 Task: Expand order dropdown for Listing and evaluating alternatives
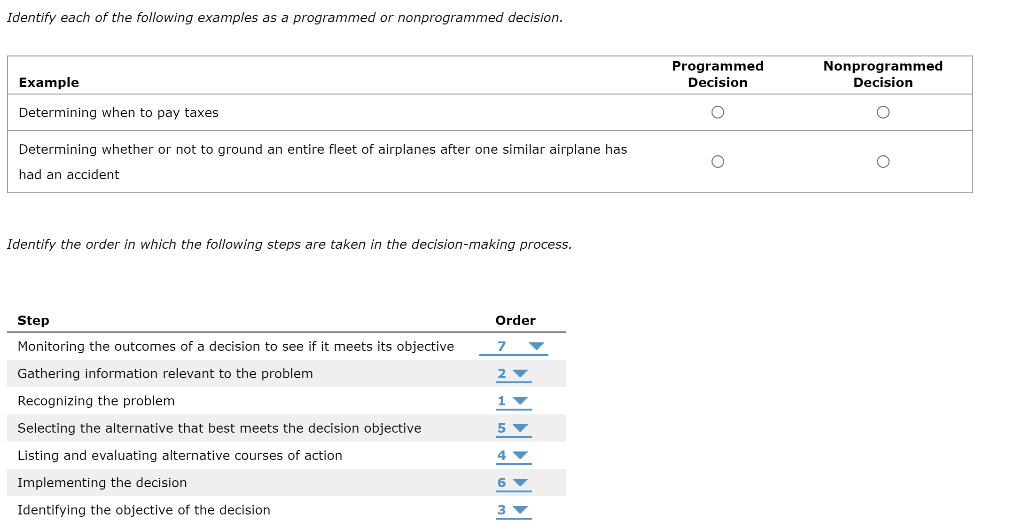pos(513,456)
